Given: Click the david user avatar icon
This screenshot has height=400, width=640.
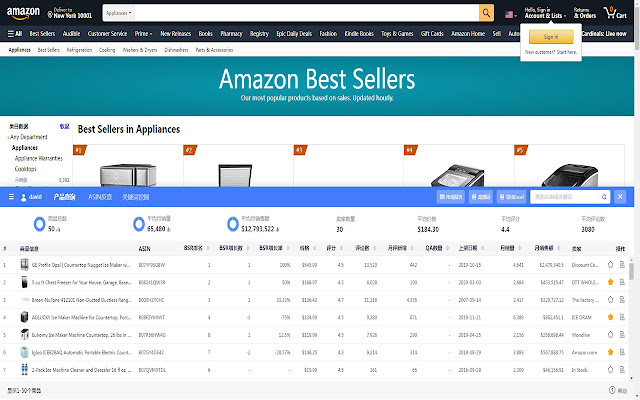Looking at the screenshot, I should [24, 197].
